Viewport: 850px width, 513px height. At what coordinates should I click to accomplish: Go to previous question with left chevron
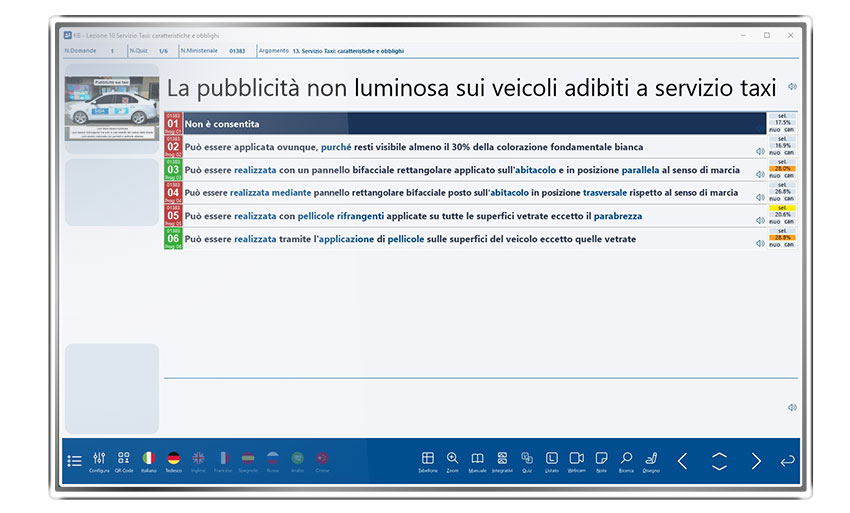point(683,461)
